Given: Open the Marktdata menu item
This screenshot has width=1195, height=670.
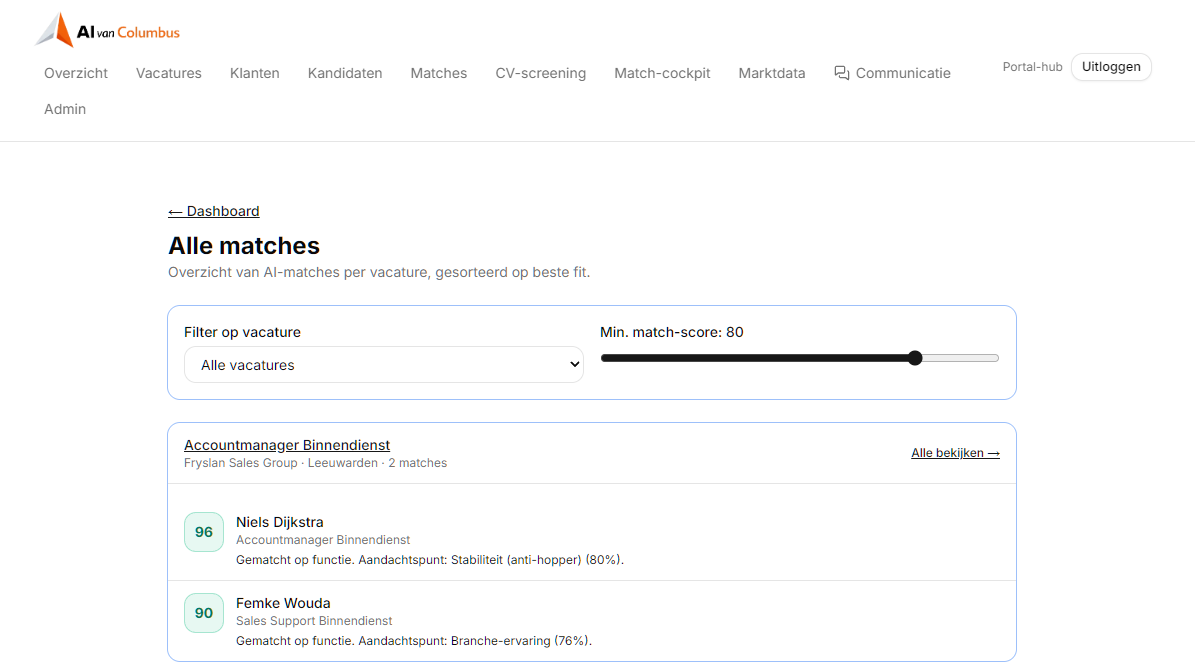Looking at the screenshot, I should pos(771,73).
